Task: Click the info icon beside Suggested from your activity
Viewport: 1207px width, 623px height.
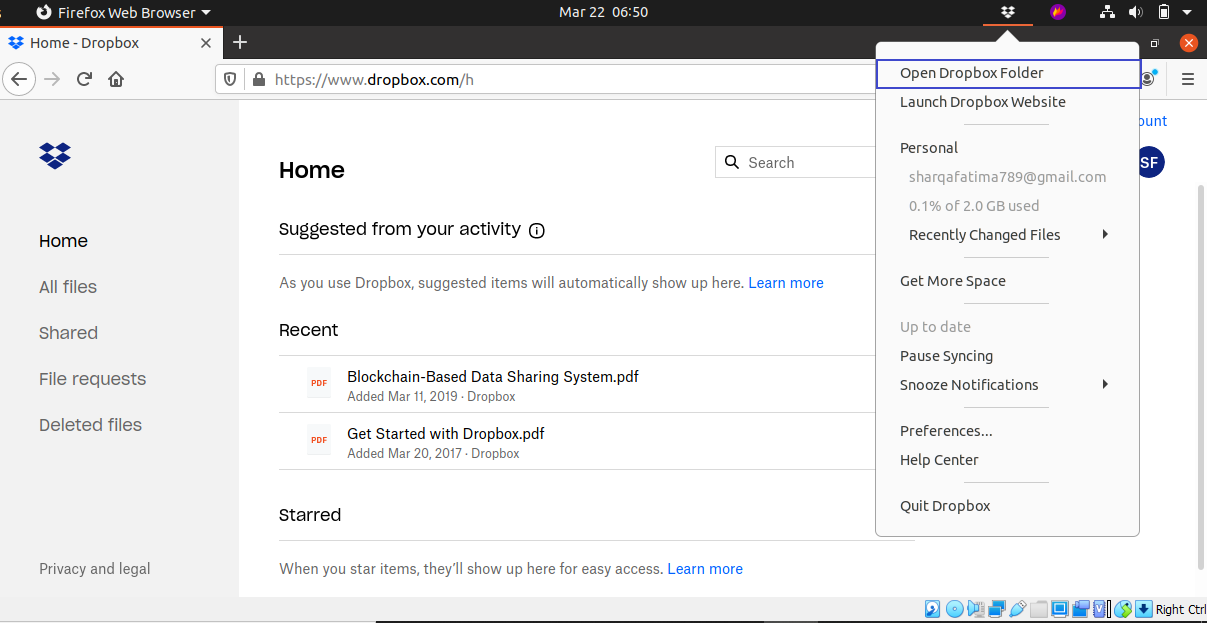Action: [x=537, y=230]
